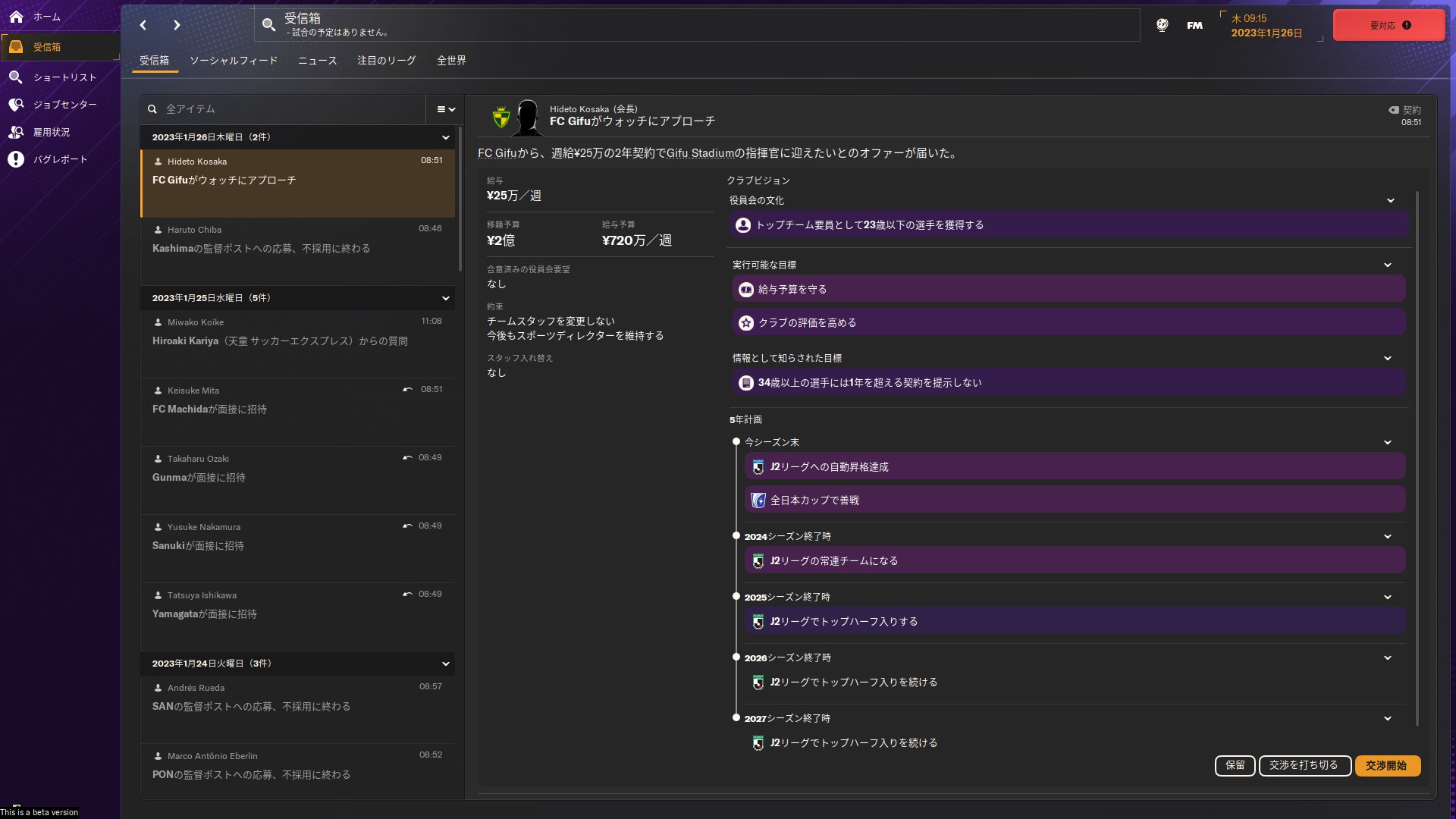1456x819 pixels.
Task: Click the forward navigation arrow
Action: tap(177, 25)
